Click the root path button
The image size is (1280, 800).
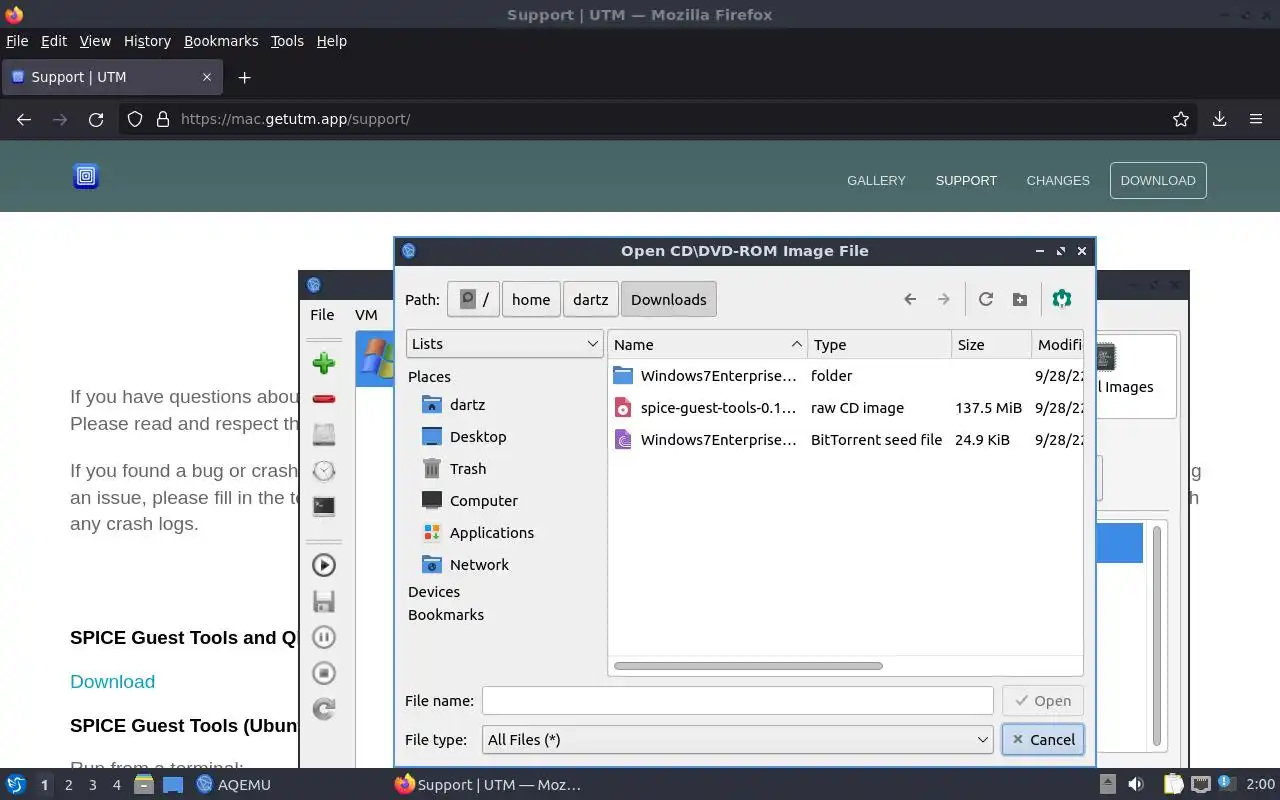click(x=473, y=299)
